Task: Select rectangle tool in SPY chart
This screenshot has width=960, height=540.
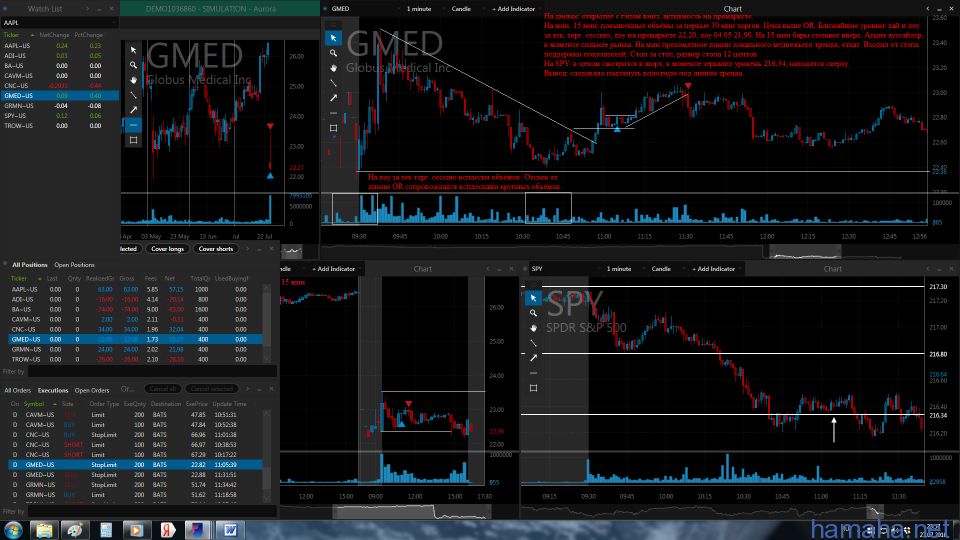Action: click(x=533, y=388)
